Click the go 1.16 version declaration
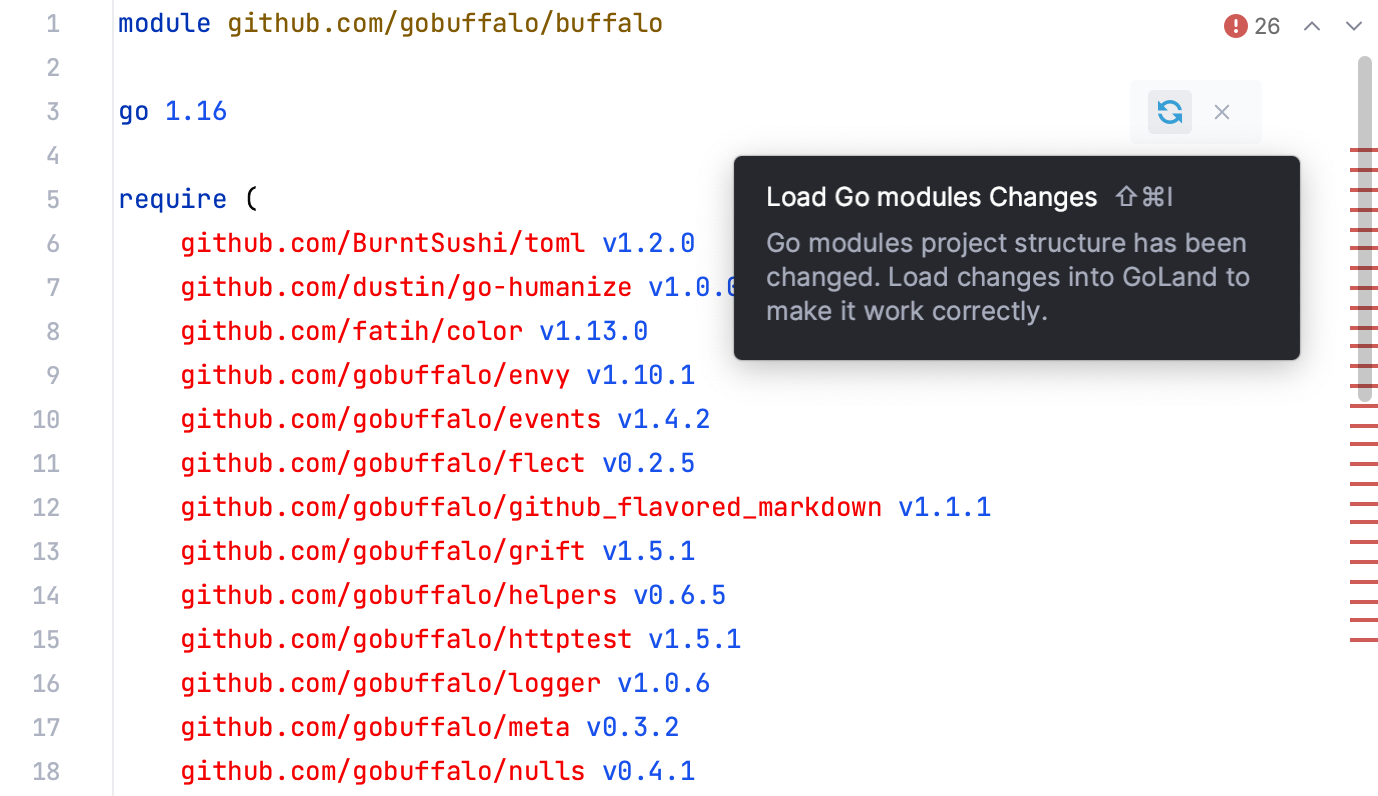The width and height of the screenshot is (1378, 796). (172, 111)
